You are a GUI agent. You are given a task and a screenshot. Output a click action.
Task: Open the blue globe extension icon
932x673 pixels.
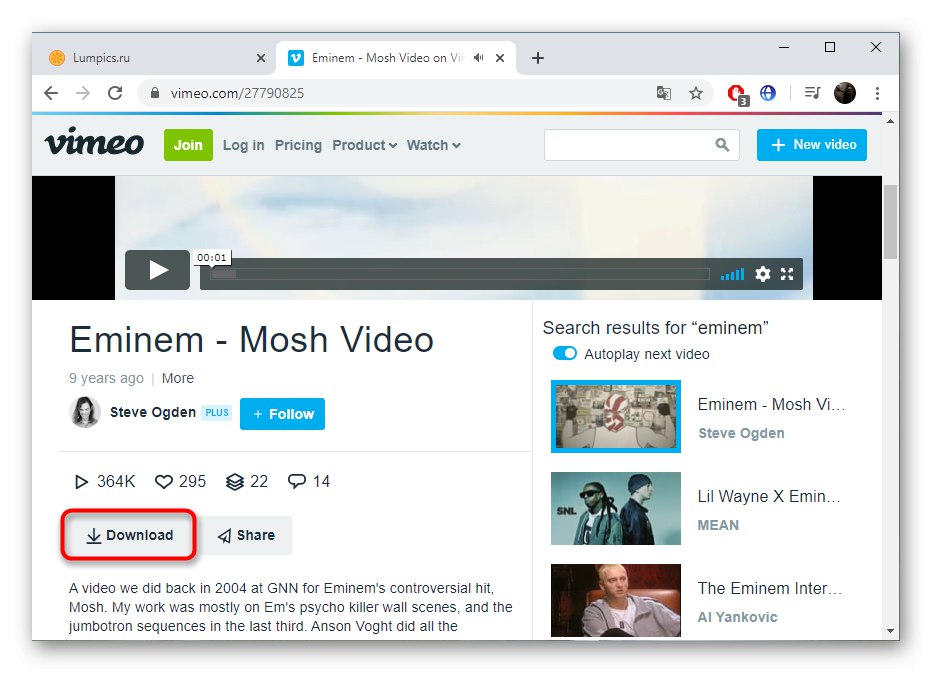[x=768, y=93]
